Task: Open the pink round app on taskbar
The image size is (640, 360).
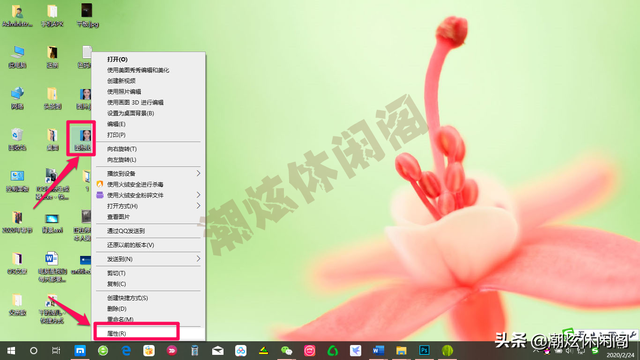Action: click(309, 351)
